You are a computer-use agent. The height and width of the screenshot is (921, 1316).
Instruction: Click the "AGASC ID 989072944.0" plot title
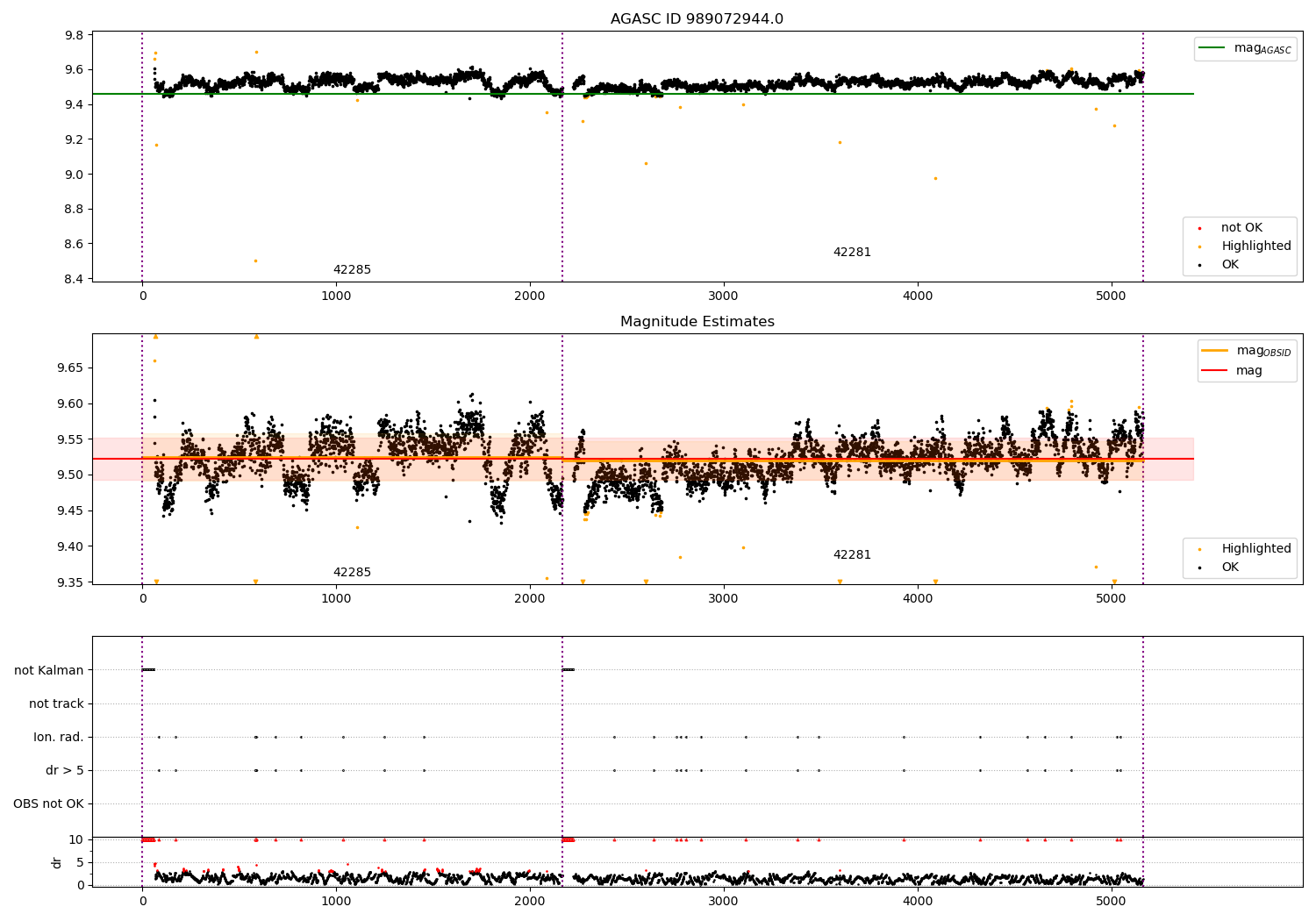pos(697,19)
